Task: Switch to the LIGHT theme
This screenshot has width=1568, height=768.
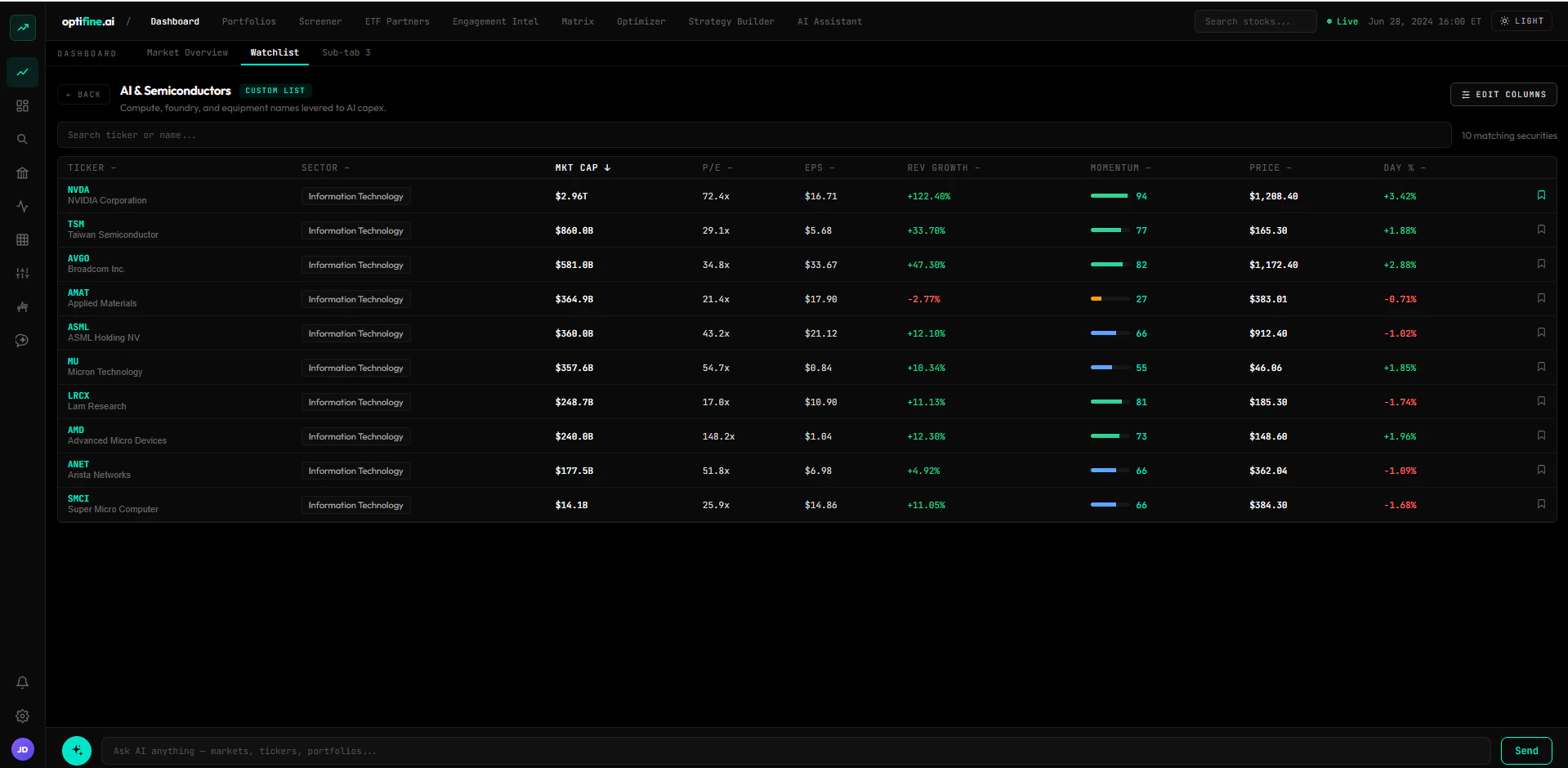Action: [1521, 21]
